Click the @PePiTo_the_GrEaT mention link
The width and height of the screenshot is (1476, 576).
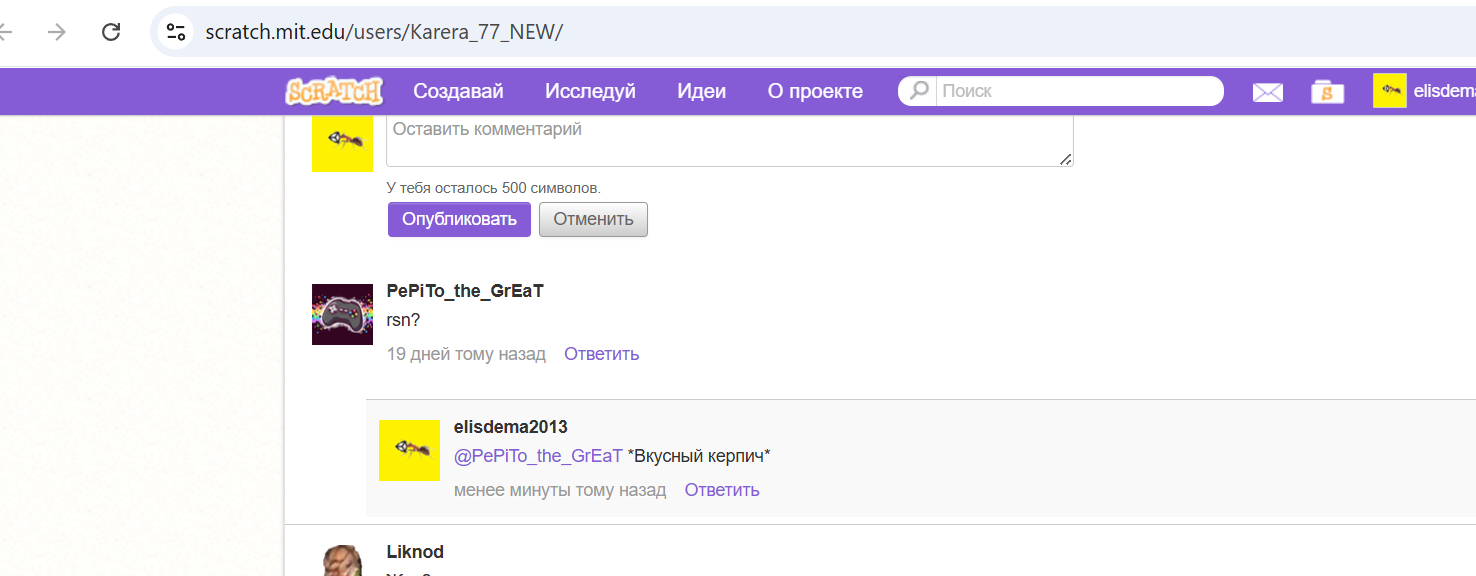(538, 456)
